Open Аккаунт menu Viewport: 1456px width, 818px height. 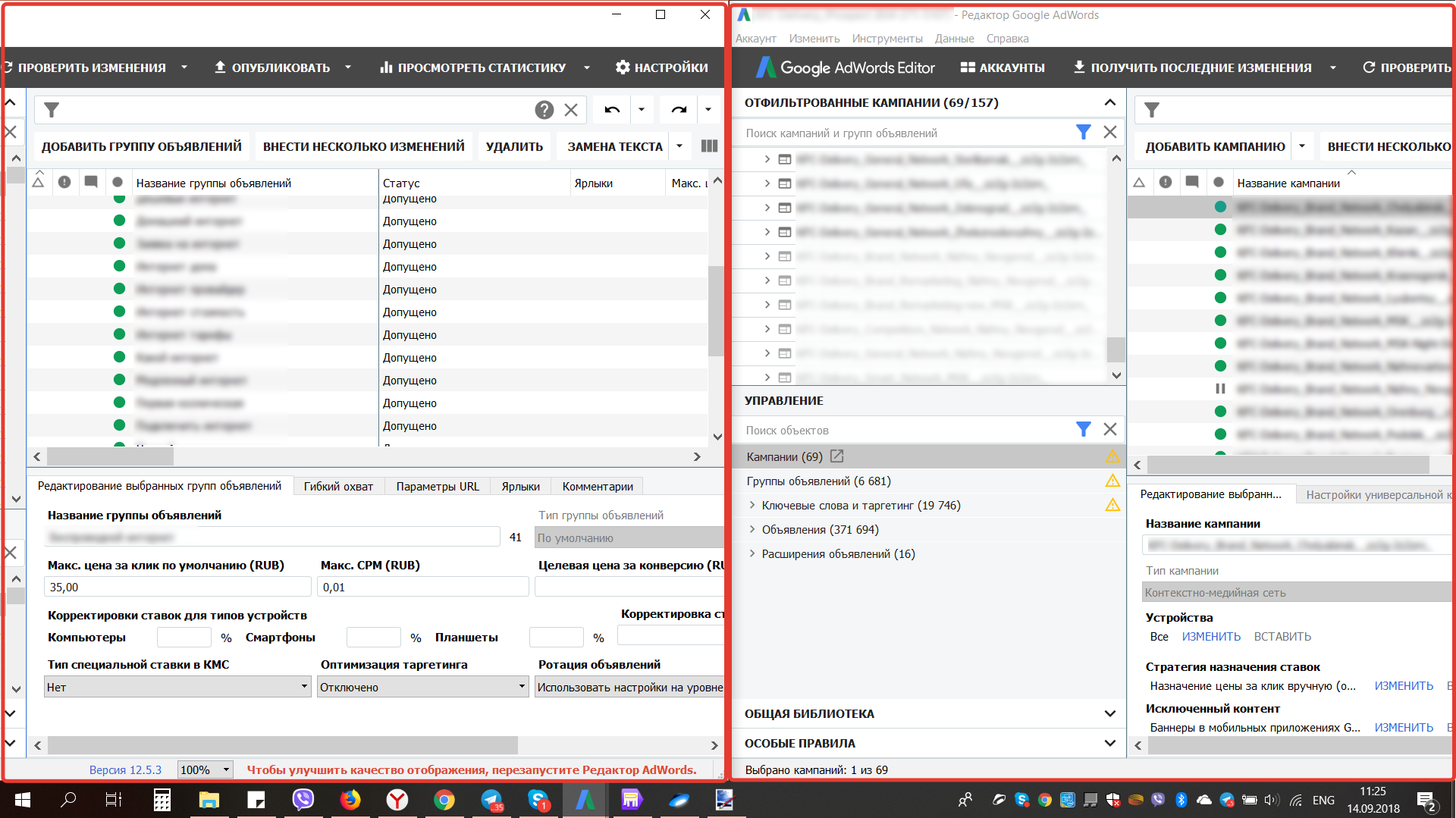755,39
